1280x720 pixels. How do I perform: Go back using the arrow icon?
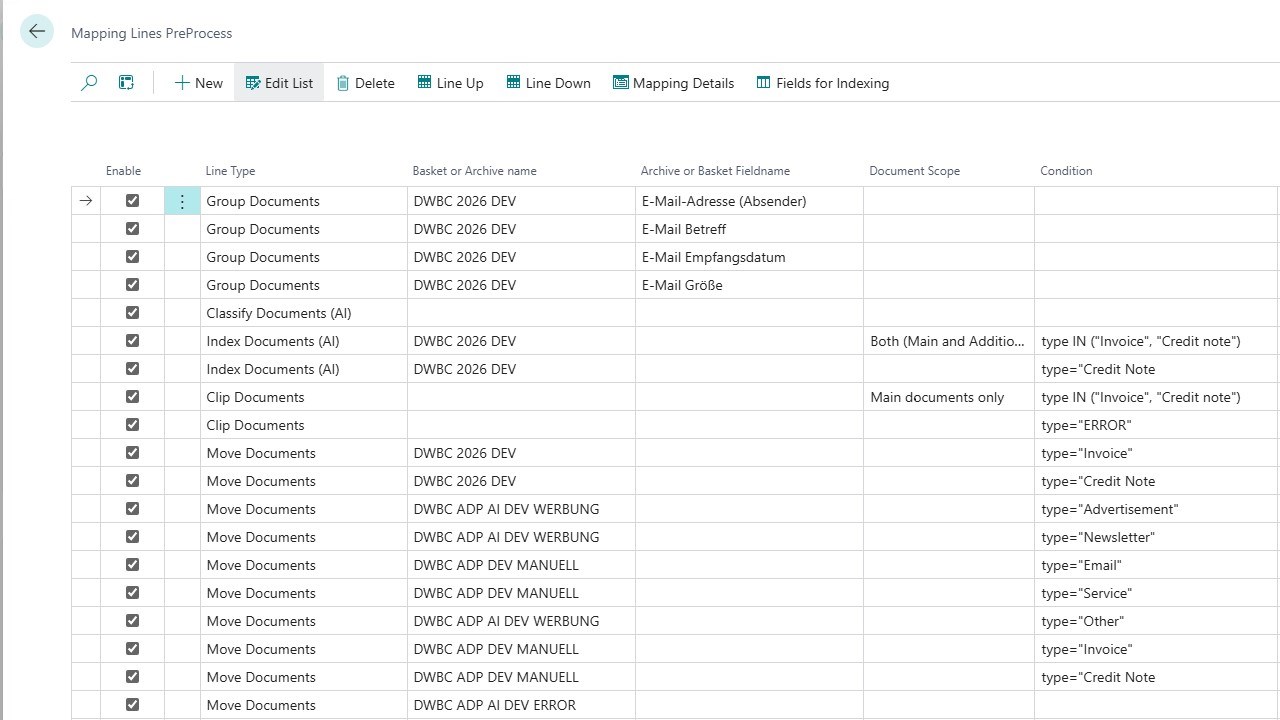[x=37, y=32]
